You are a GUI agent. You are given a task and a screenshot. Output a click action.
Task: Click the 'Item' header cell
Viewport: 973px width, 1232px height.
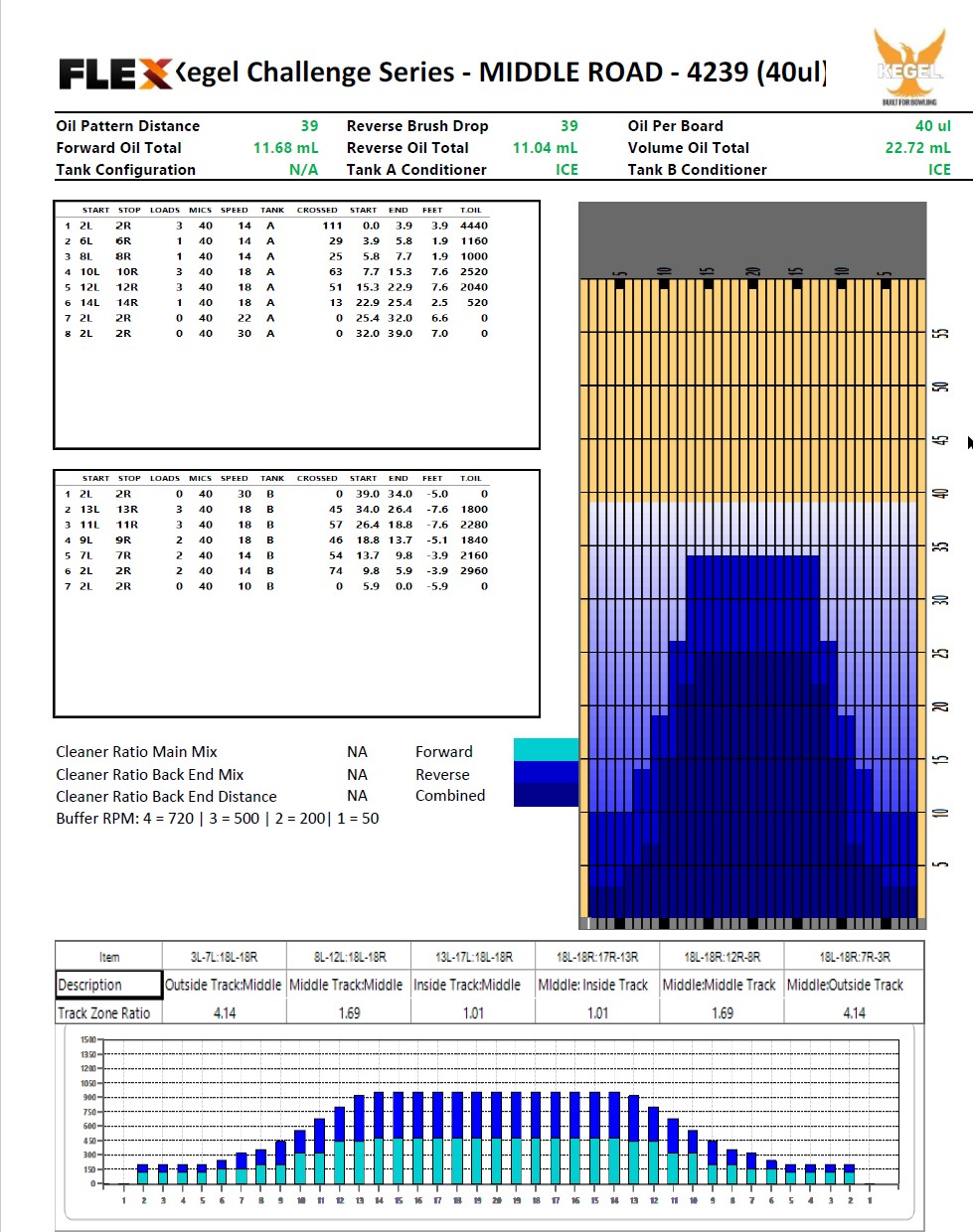pos(109,957)
